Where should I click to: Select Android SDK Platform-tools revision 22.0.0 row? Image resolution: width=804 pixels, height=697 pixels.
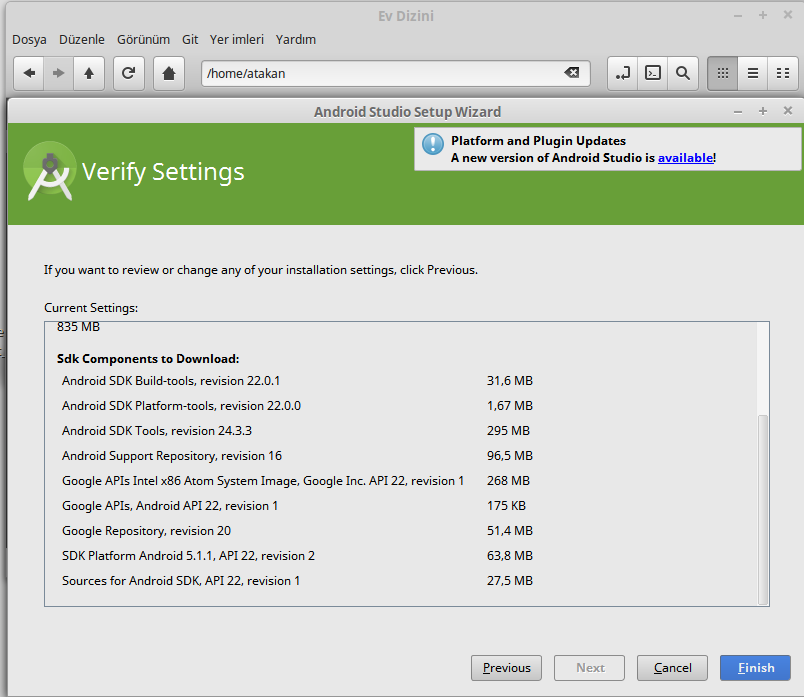[x=297, y=406]
